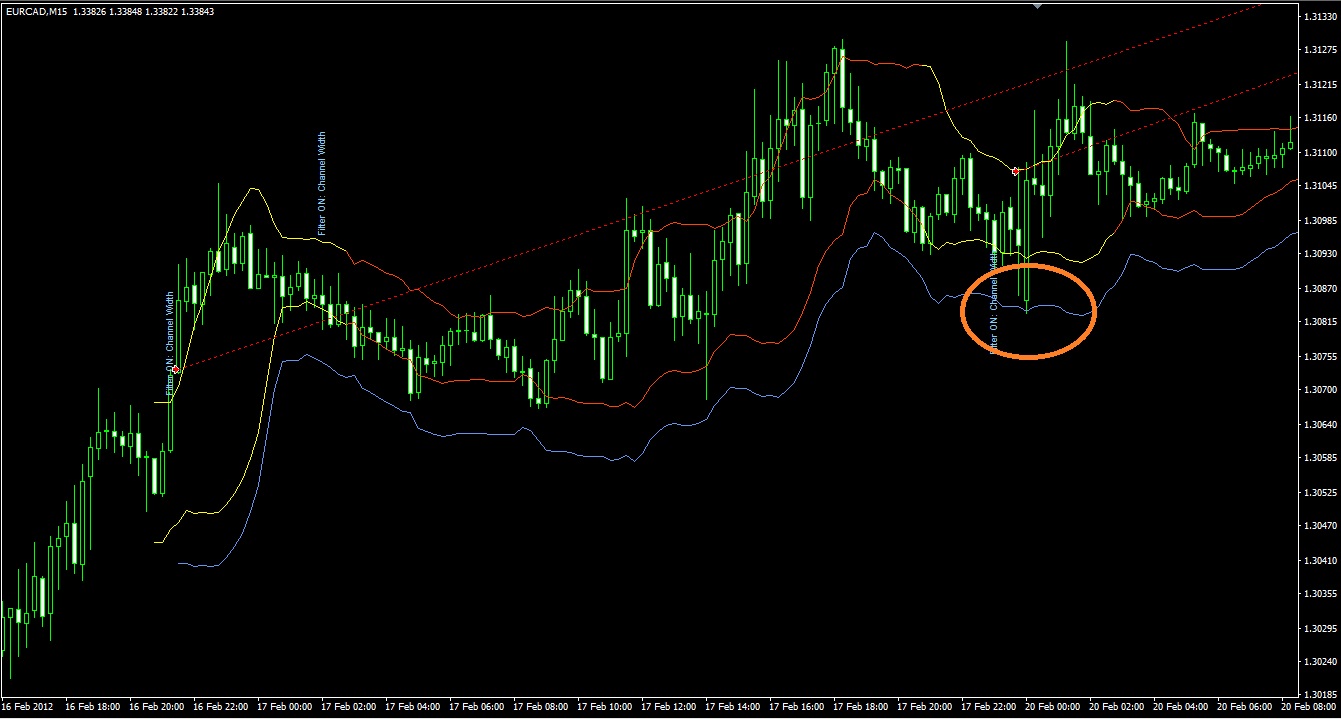Image resolution: width=1341 pixels, height=719 pixels.
Task: Select the red arrow marker near 16 Feb 20:00
Action: [x=176, y=369]
